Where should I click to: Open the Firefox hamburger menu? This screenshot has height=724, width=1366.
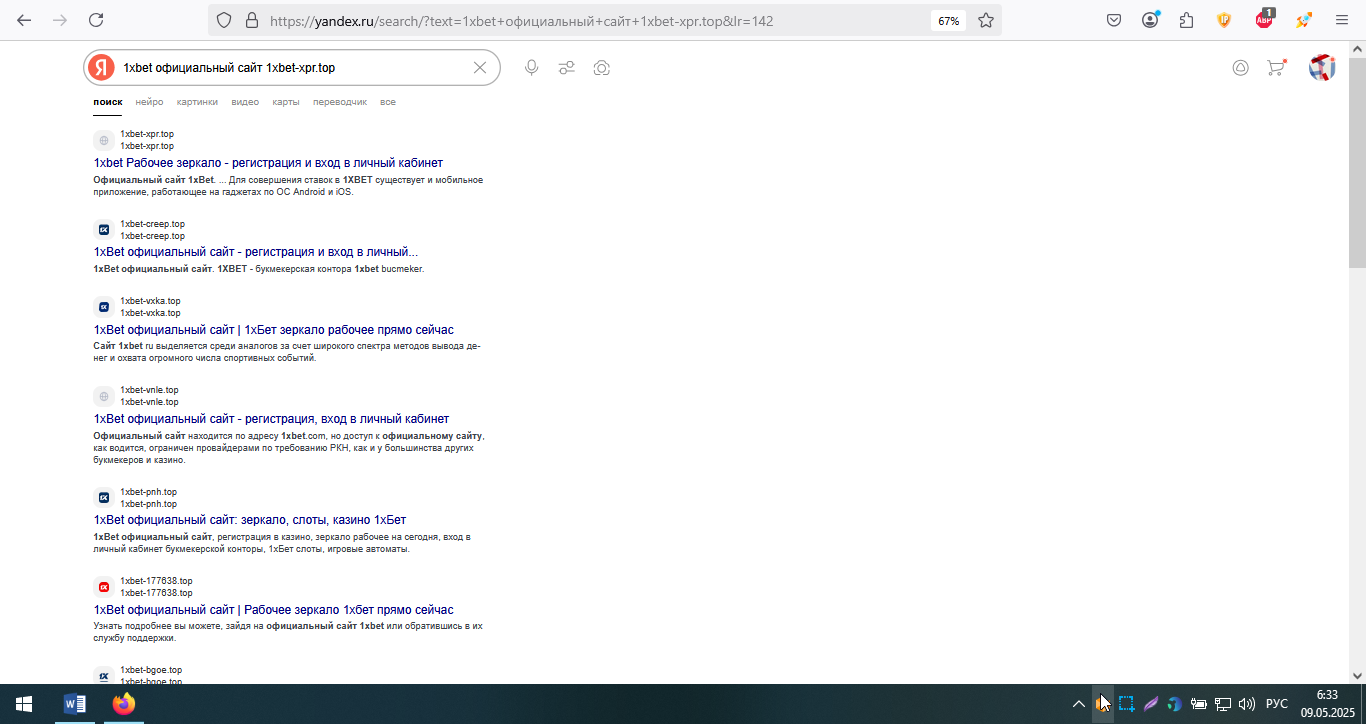coord(1342,20)
